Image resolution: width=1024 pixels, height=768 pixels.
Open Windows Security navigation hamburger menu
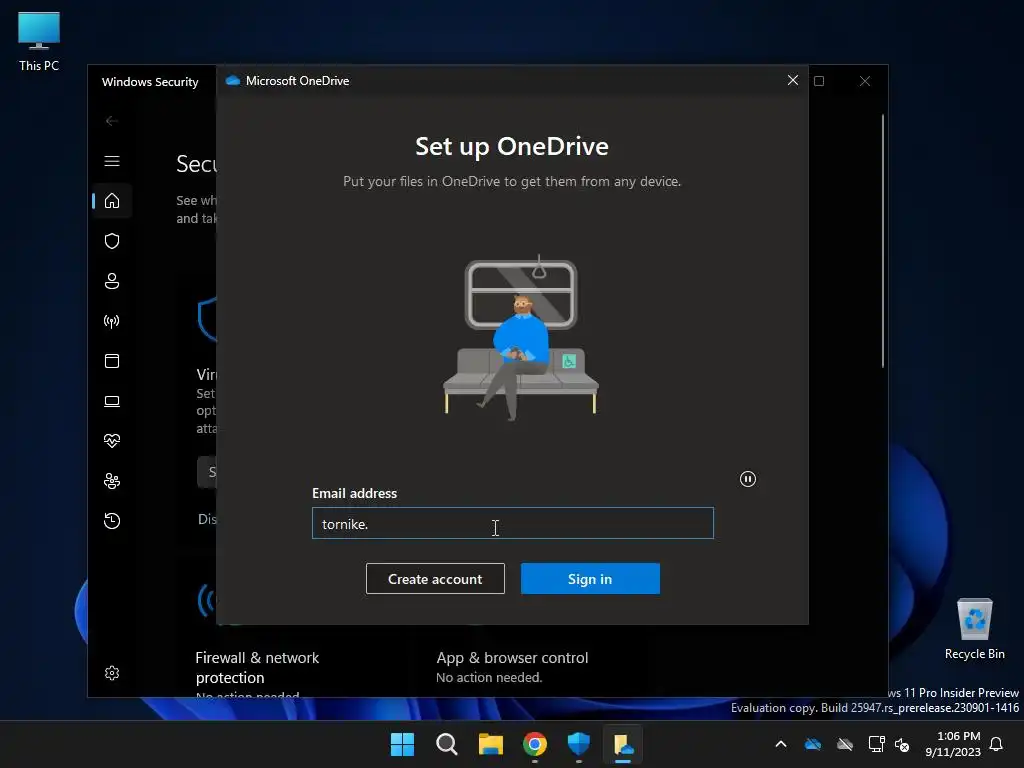coord(112,161)
